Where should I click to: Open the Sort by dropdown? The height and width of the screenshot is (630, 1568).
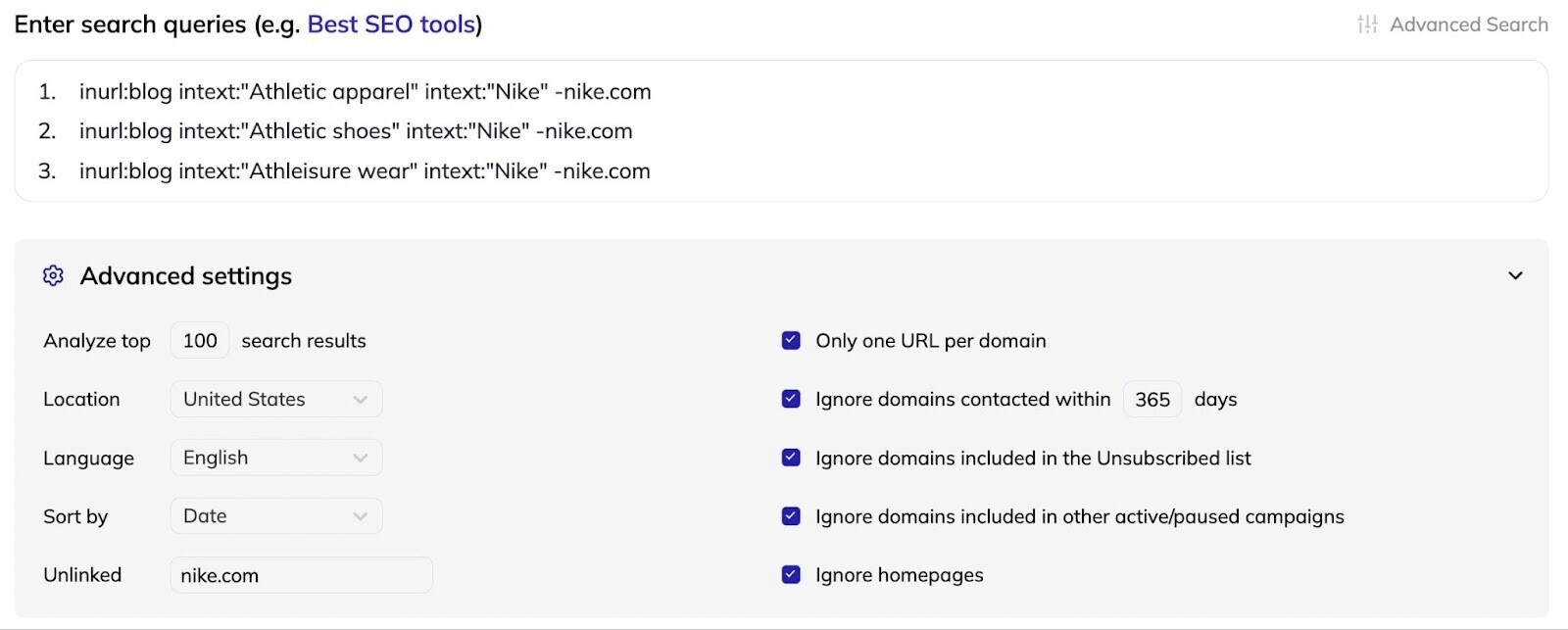[x=274, y=516]
